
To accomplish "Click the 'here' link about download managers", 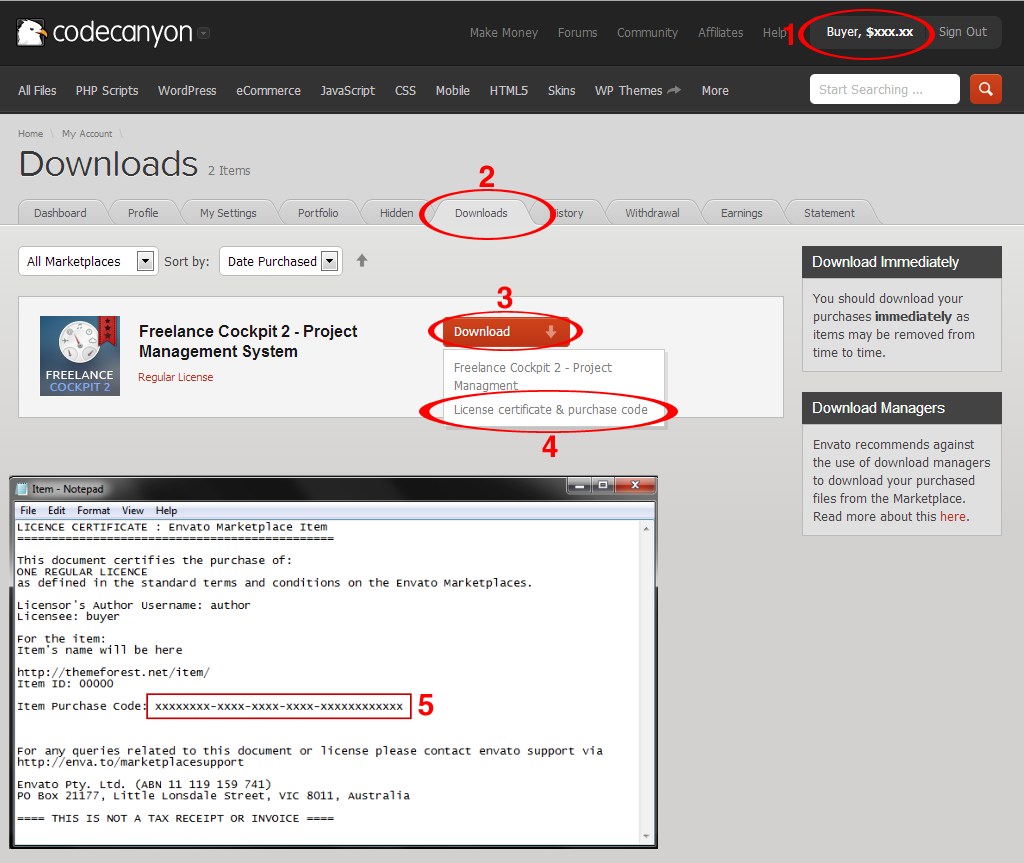I will tap(952, 517).
